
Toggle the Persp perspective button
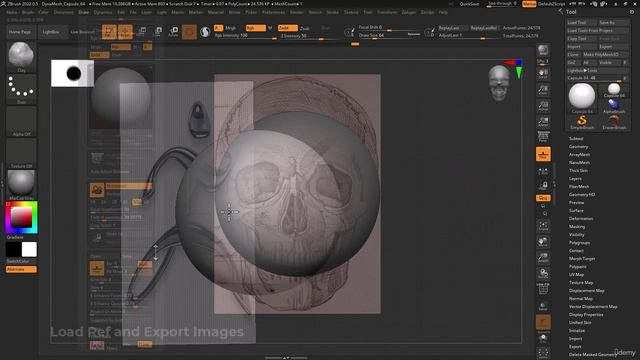pyautogui.click(x=543, y=138)
